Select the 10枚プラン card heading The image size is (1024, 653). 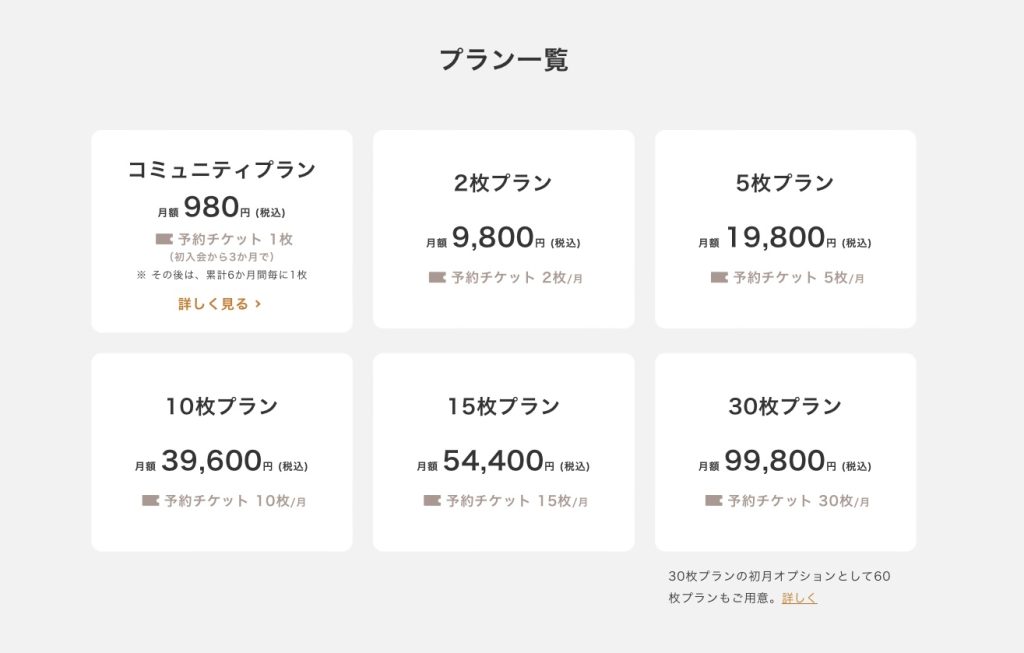pos(221,406)
